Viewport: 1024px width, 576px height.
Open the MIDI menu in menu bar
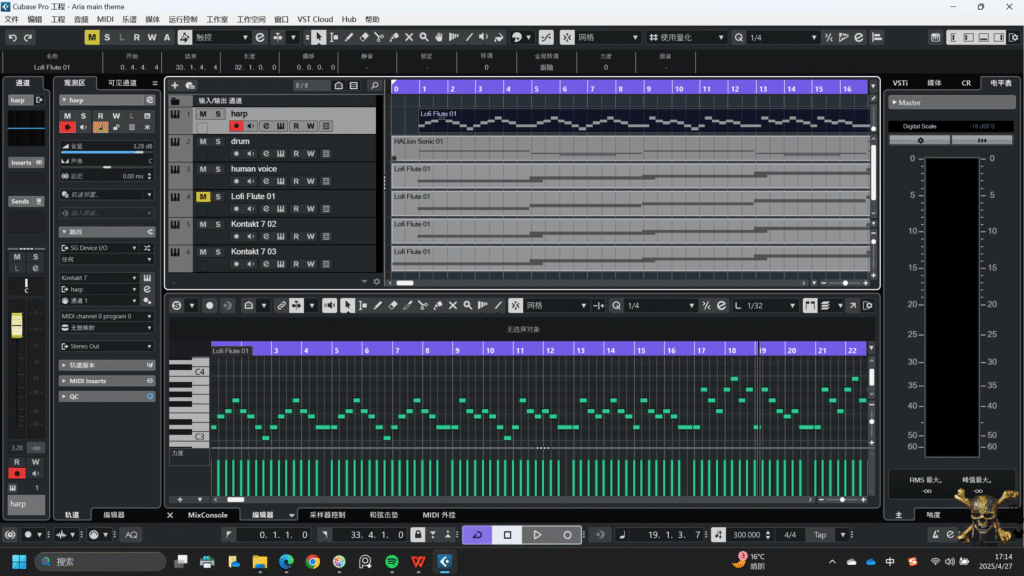105,19
